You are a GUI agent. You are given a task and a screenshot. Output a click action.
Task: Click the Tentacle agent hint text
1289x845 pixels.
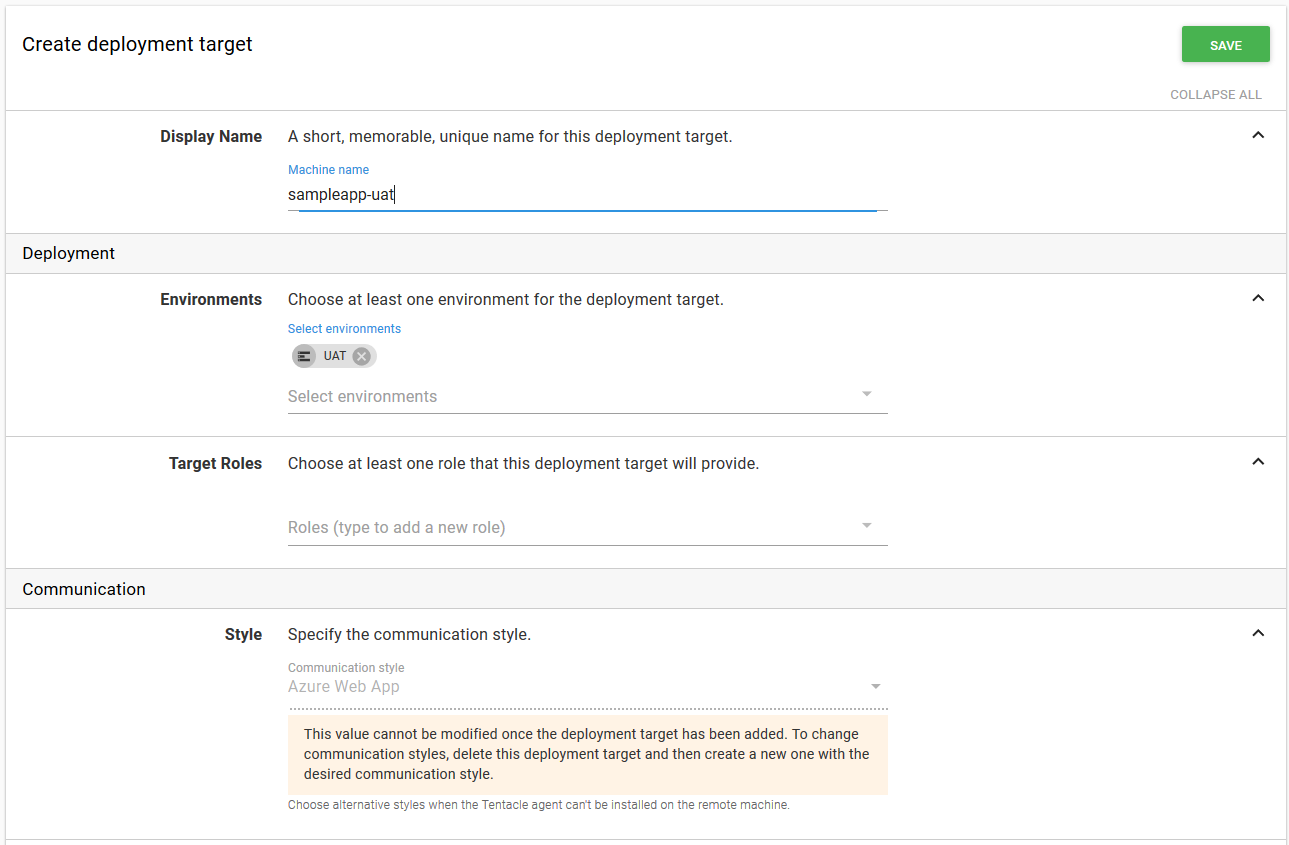(x=539, y=805)
